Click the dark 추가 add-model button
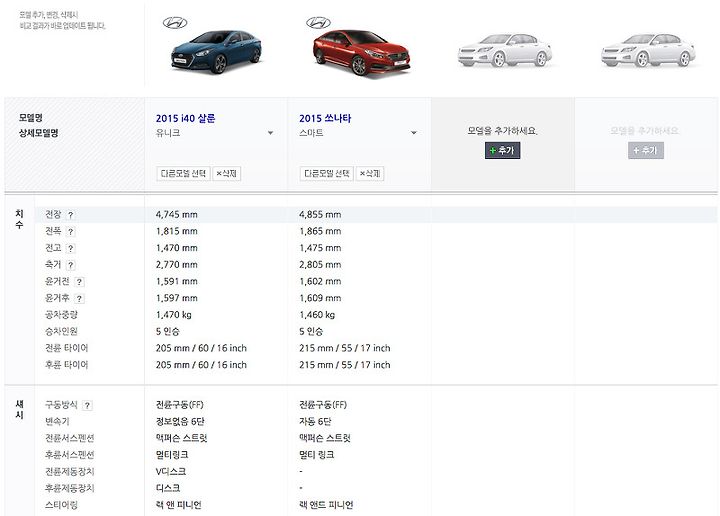Image resolution: width=720 pixels, height=516 pixels. pyautogui.click(x=502, y=151)
